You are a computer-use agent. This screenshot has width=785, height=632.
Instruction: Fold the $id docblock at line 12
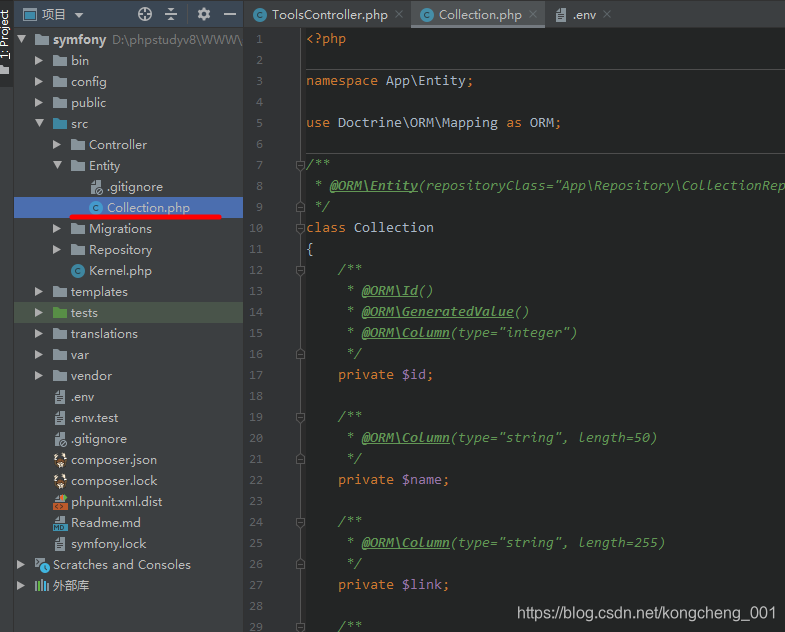[x=300, y=270]
